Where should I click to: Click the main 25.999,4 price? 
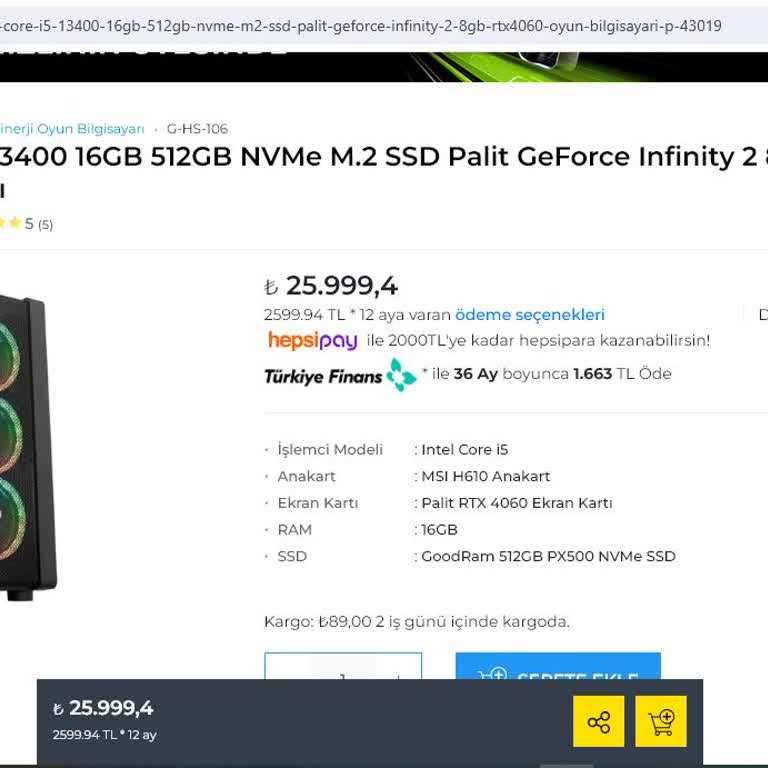click(341, 286)
